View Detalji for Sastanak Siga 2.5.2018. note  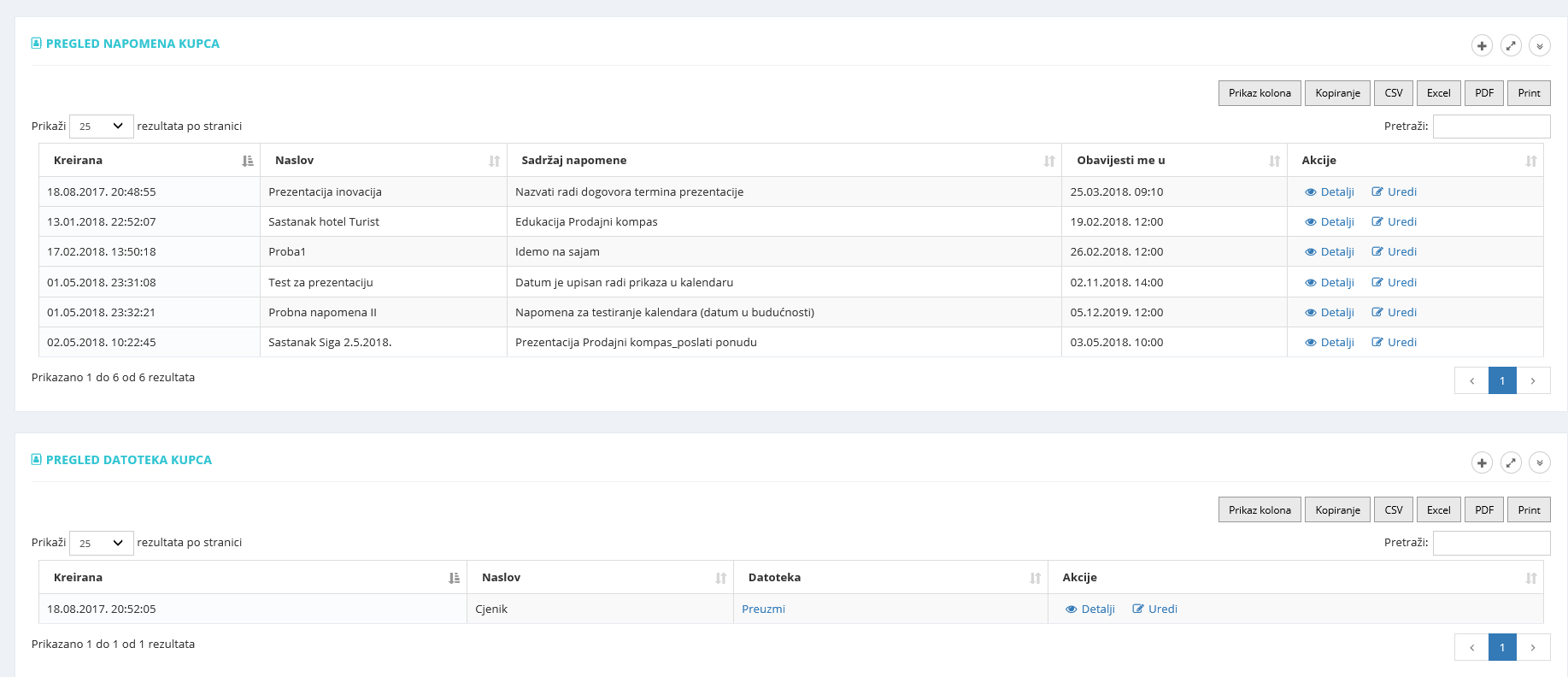click(1330, 343)
